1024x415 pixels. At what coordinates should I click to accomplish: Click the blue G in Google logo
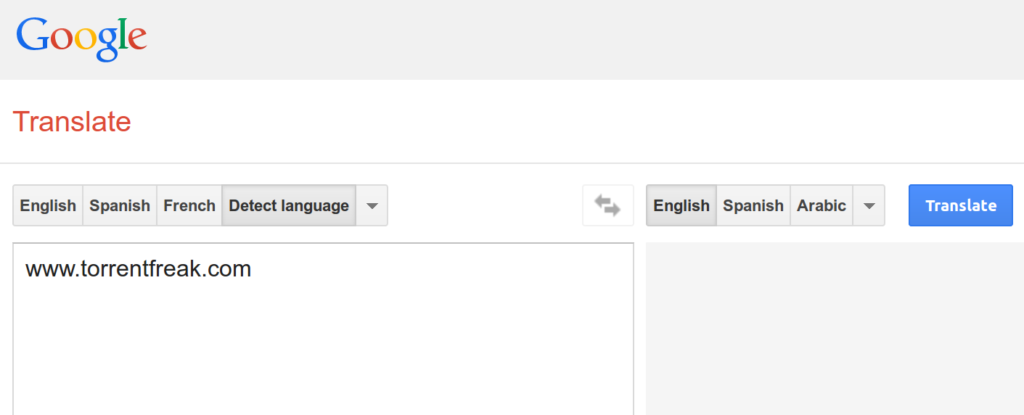pos(32,35)
